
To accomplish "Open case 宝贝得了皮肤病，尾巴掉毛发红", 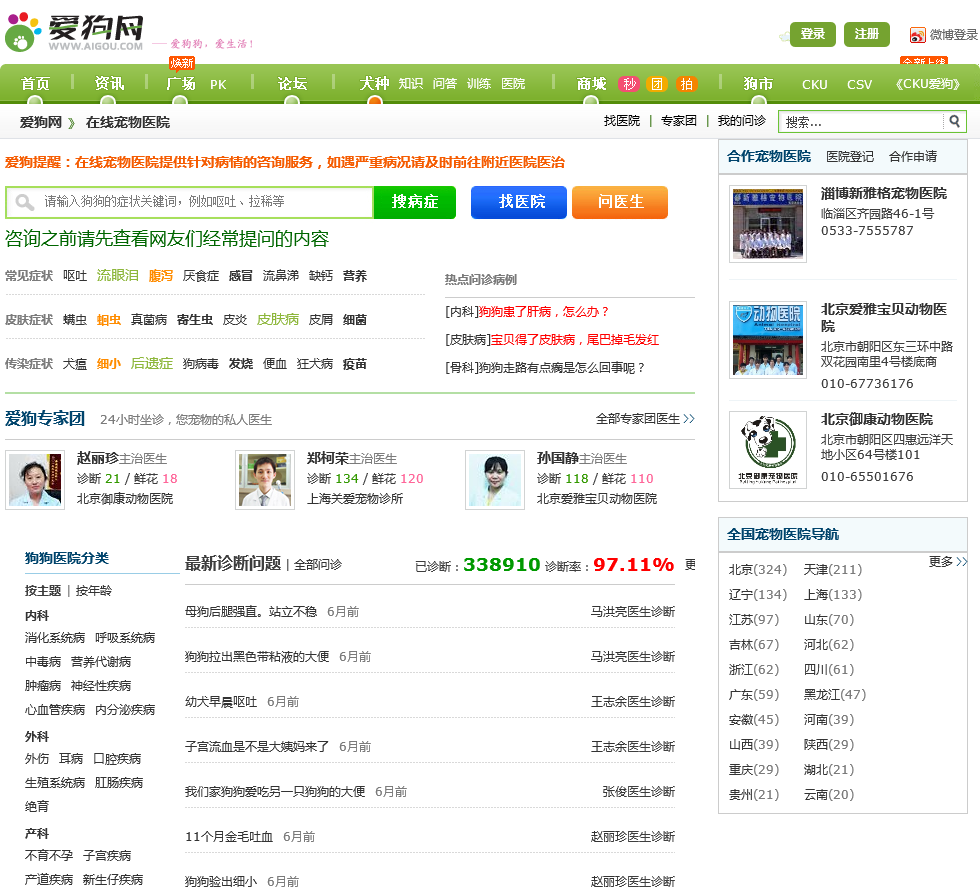I will (575, 339).
